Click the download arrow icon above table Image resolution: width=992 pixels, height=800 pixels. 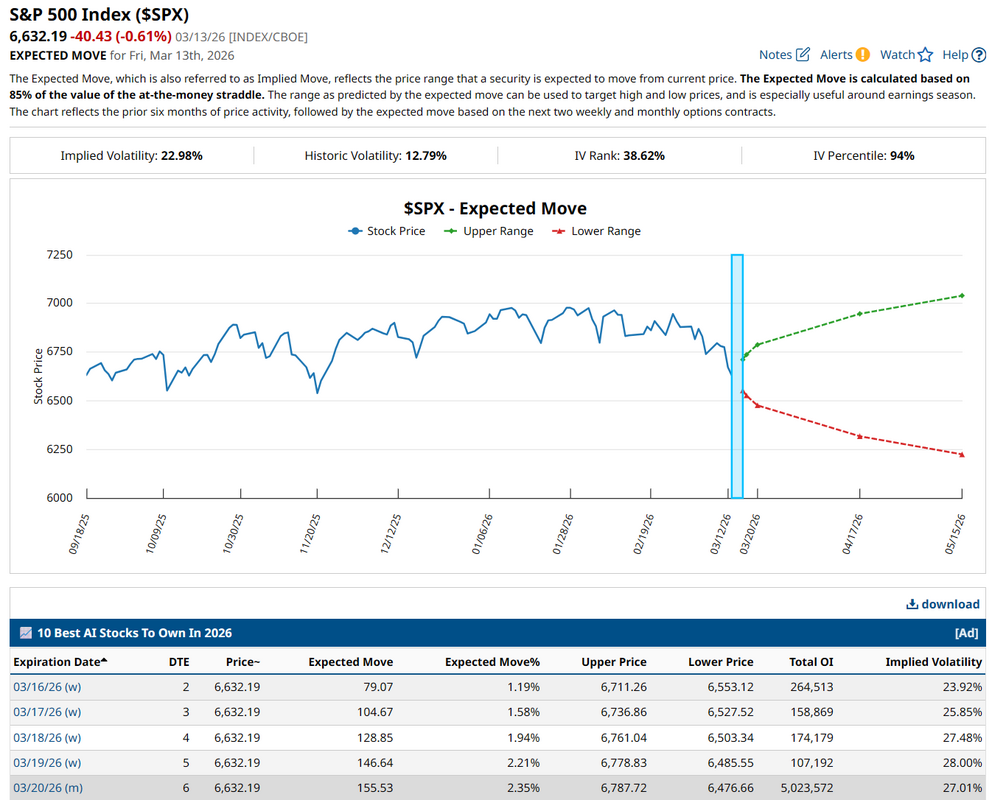coord(911,604)
